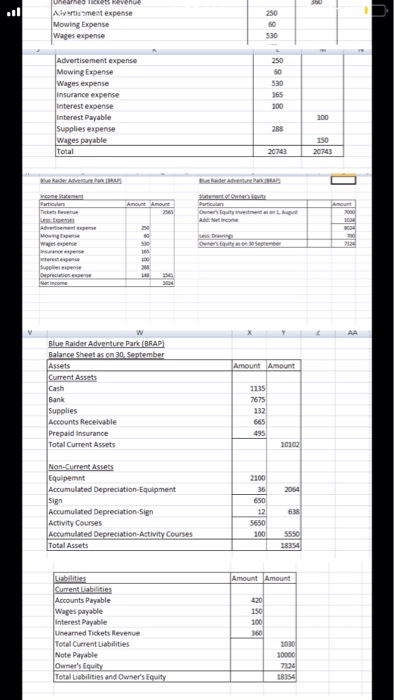
Task: Select Total Liabilities and Owner's Equity label
Action: pyautogui.click(x=110, y=677)
